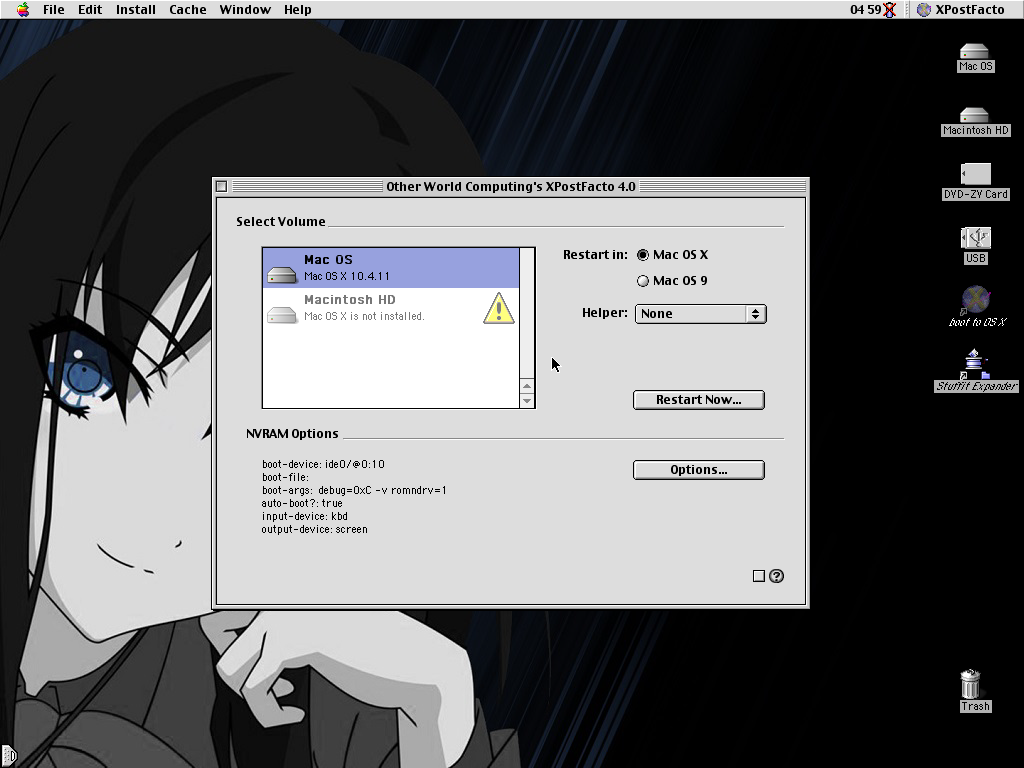Close the XPostFacto window with its close box
1024x768 pixels.
(x=222, y=186)
